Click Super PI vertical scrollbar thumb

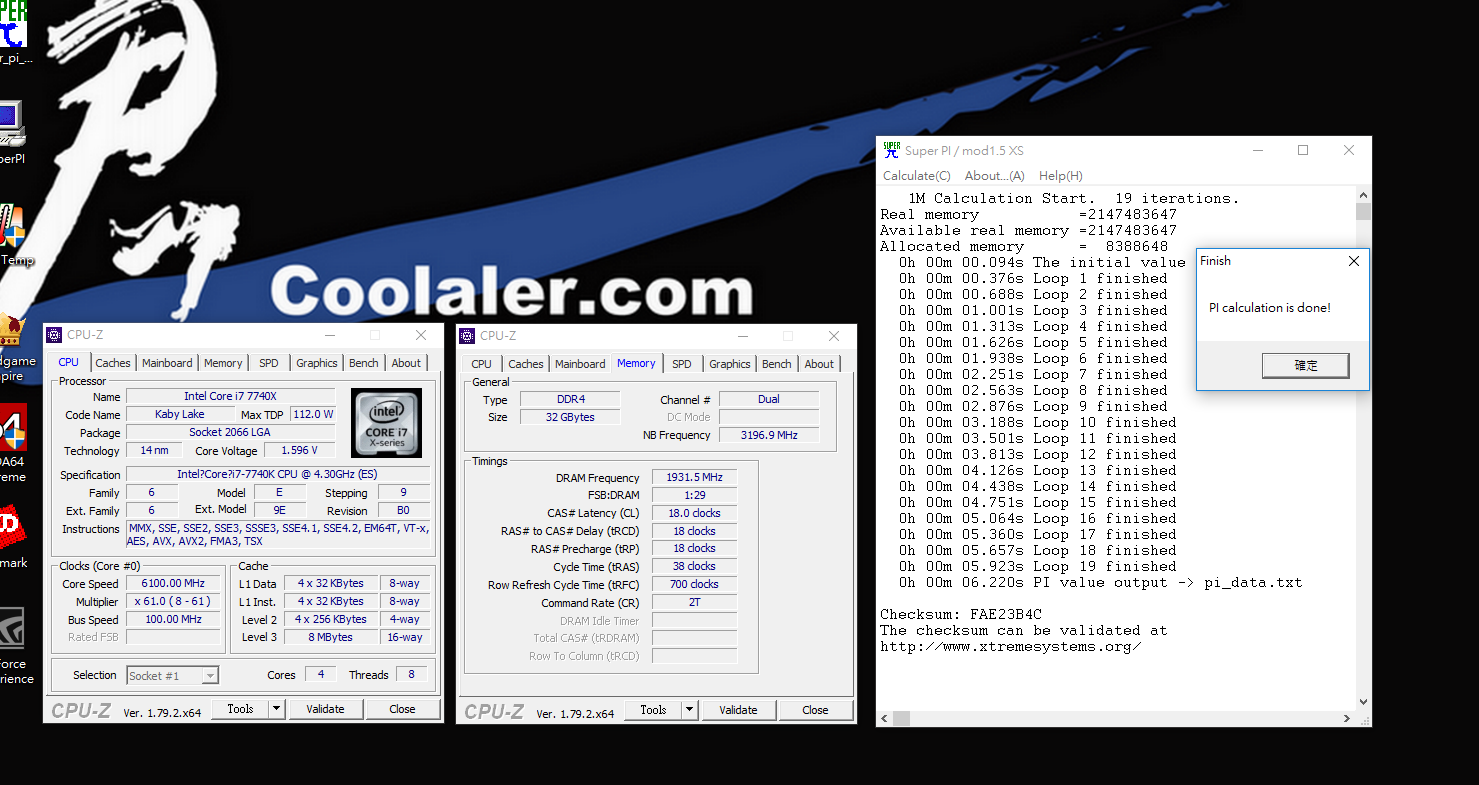[x=1363, y=210]
